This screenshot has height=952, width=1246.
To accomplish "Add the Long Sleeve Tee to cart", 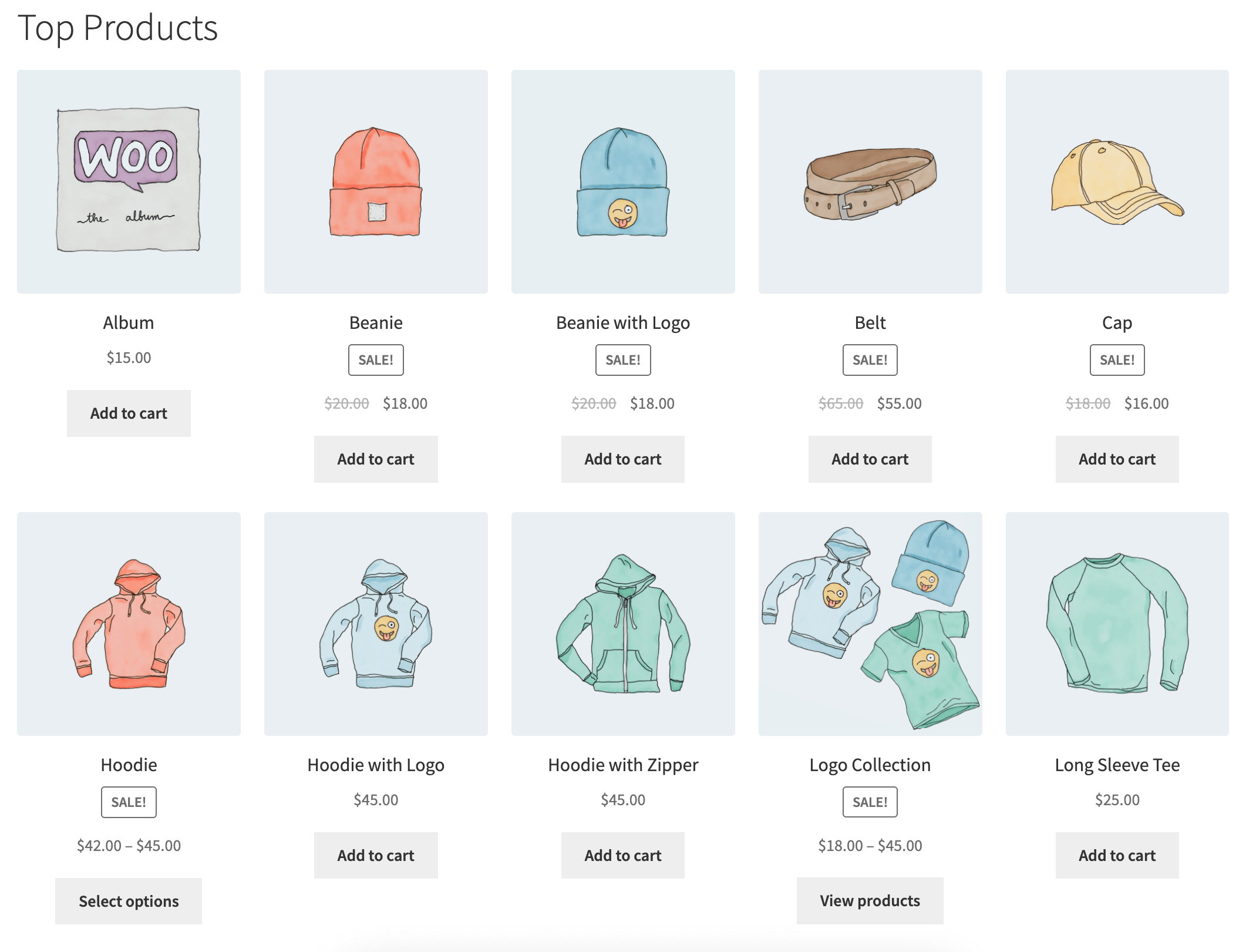I will (x=1117, y=856).
